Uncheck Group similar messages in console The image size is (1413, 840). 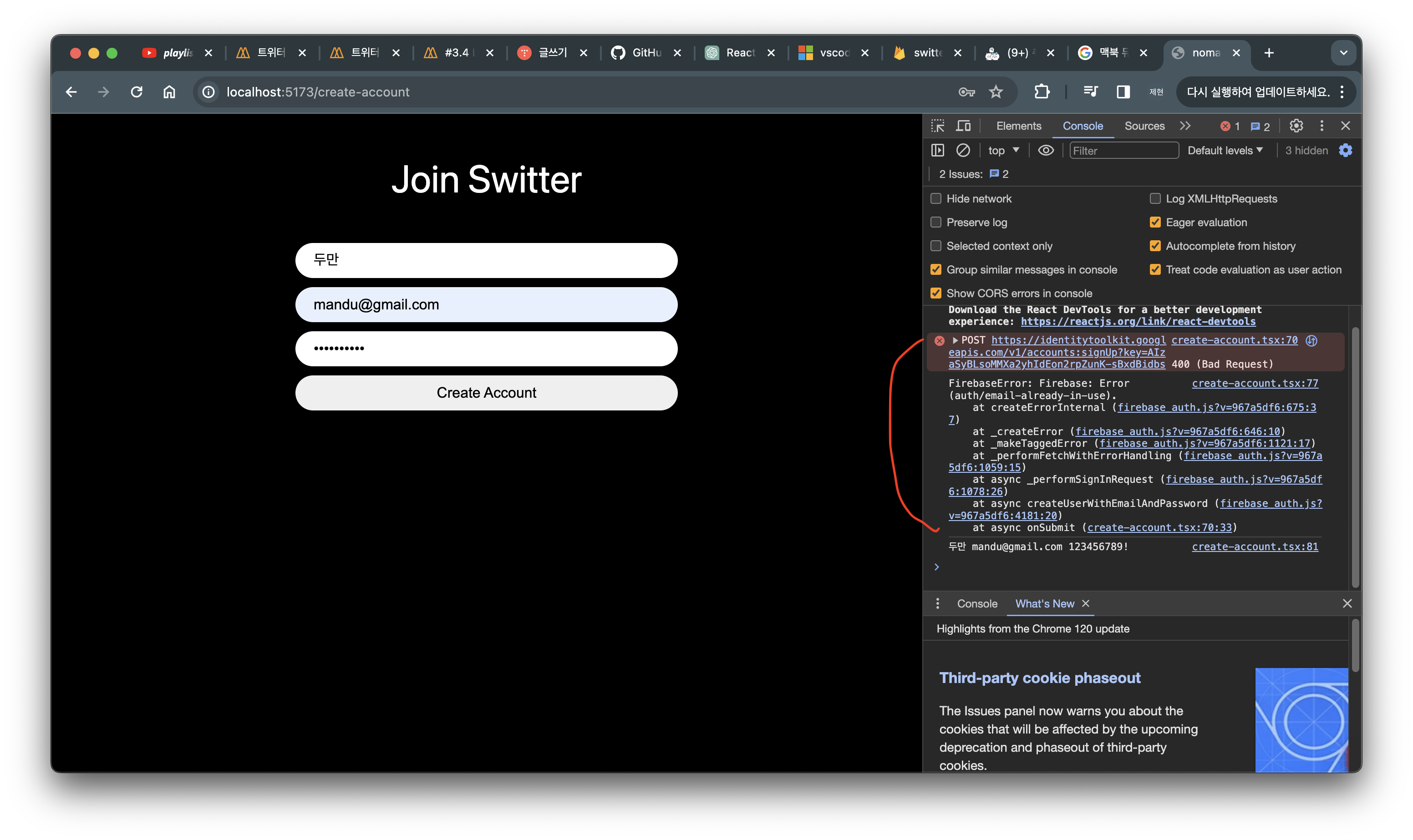pos(936,269)
